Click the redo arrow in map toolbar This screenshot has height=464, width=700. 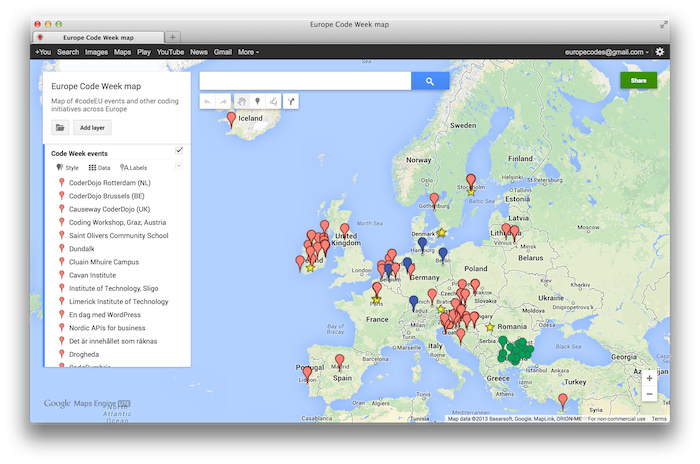pyautogui.click(x=224, y=102)
